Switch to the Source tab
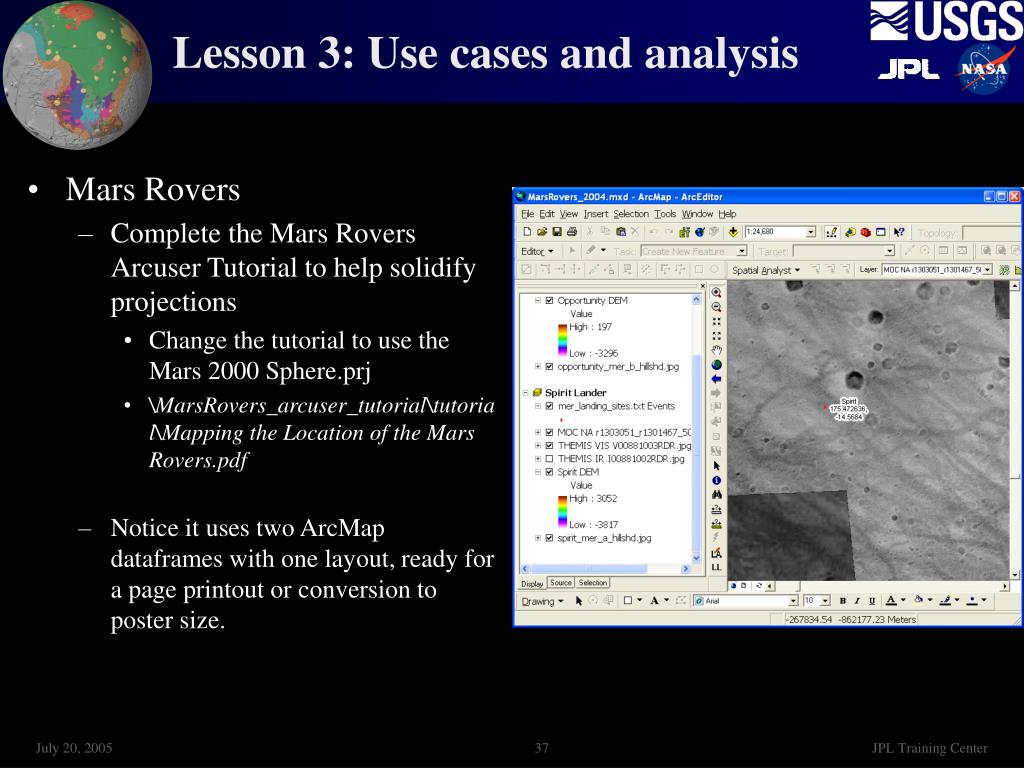The width and height of the screenshot is (1024, 768). point(560,583)
